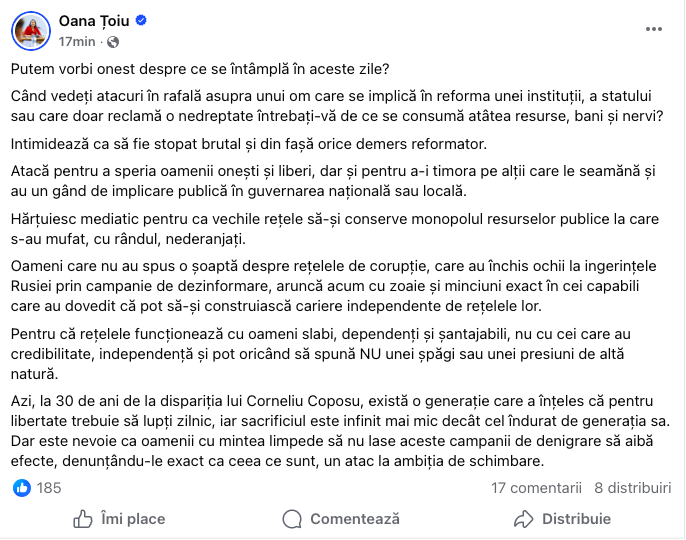Open the 17min post timestamp
686x540 pixels.
coord(79,42)
